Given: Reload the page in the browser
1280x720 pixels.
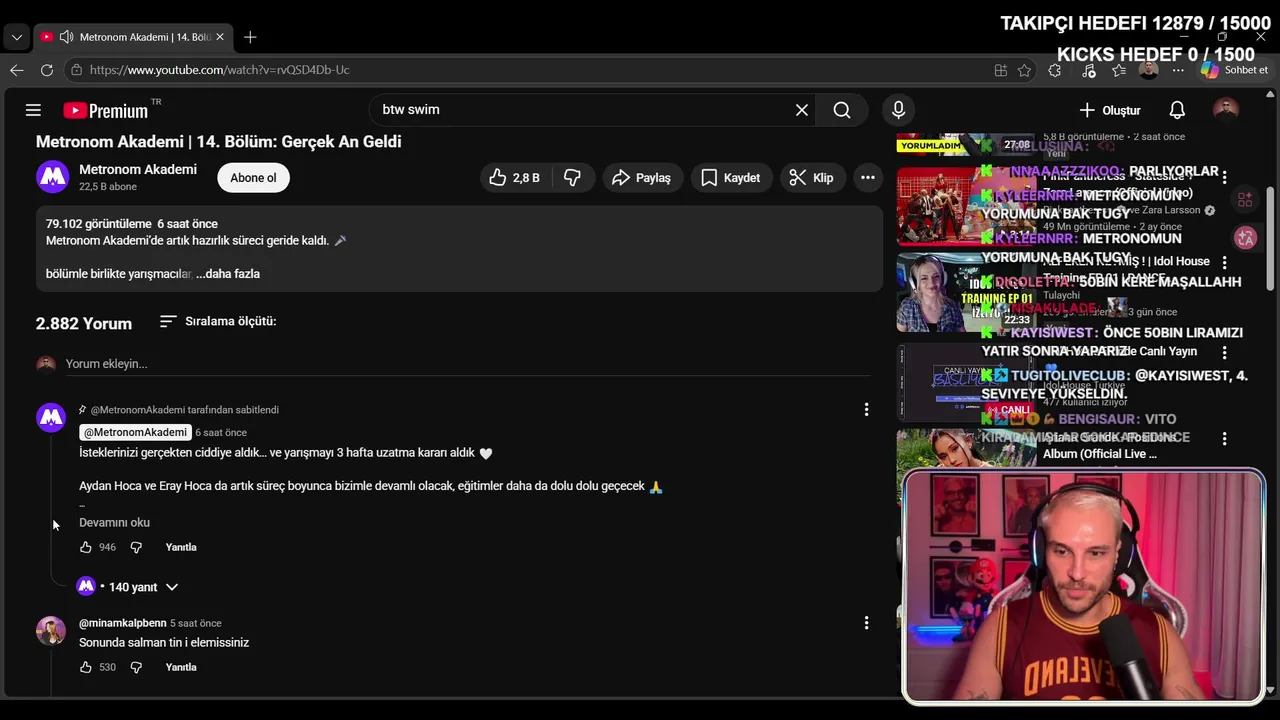Looking at the screenshot, I should click(x=47, y=70).
